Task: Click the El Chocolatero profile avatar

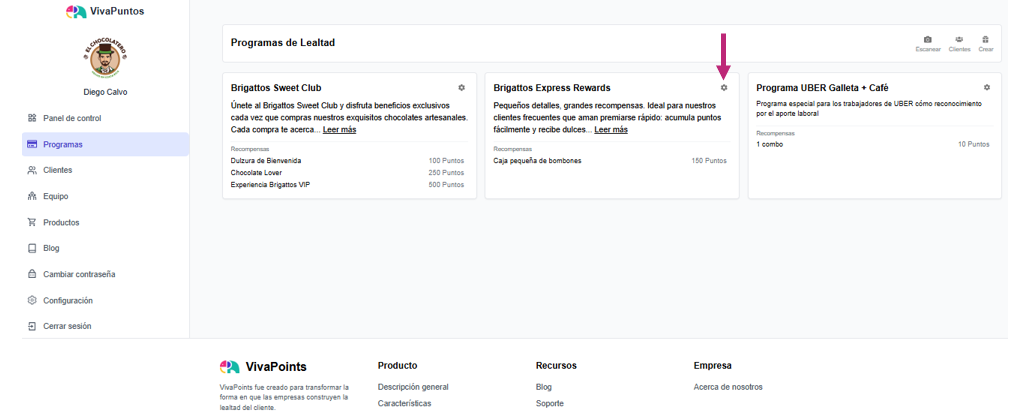Action: [105, 58]
